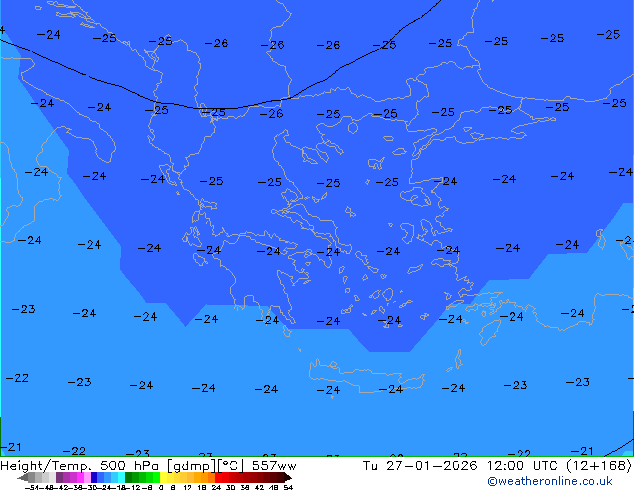Click the '-23' value at the map's left edge
Image resolution: width=634 pixels, height=490 pixels.
pos(23,310)
